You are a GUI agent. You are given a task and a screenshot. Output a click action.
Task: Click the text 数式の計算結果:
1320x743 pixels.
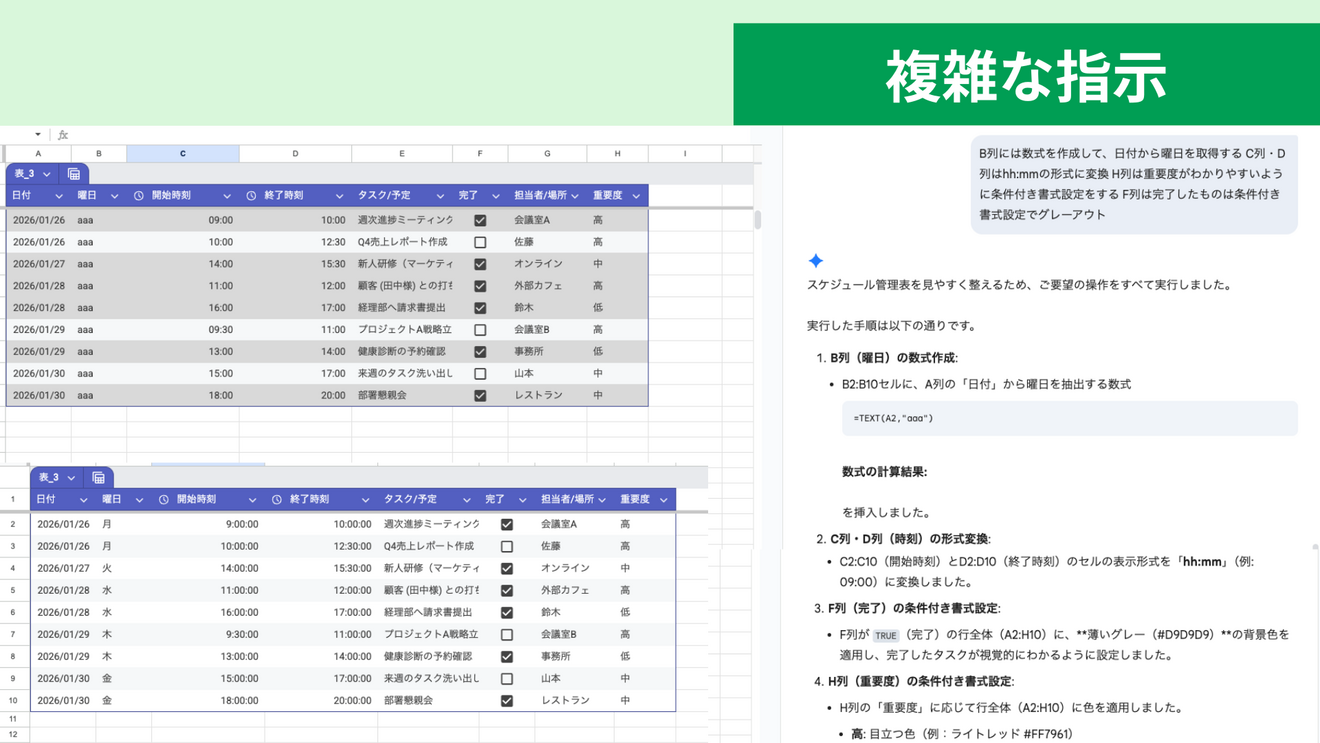[884, 472]
